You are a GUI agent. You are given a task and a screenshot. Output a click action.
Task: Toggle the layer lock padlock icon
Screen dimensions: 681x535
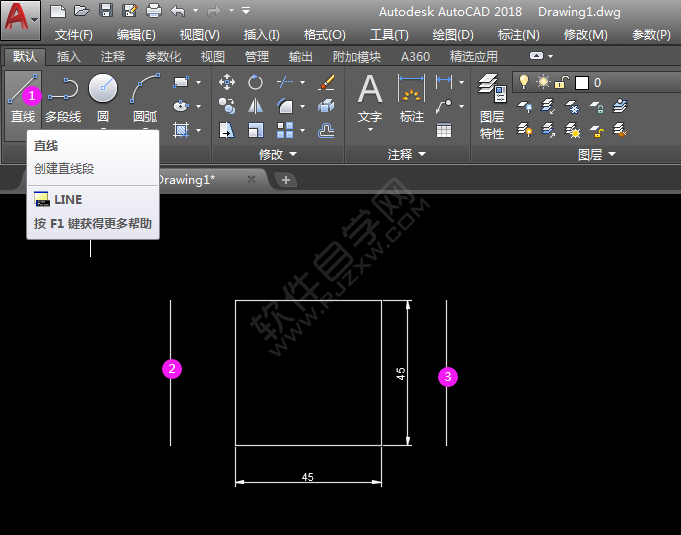point(562,82)
